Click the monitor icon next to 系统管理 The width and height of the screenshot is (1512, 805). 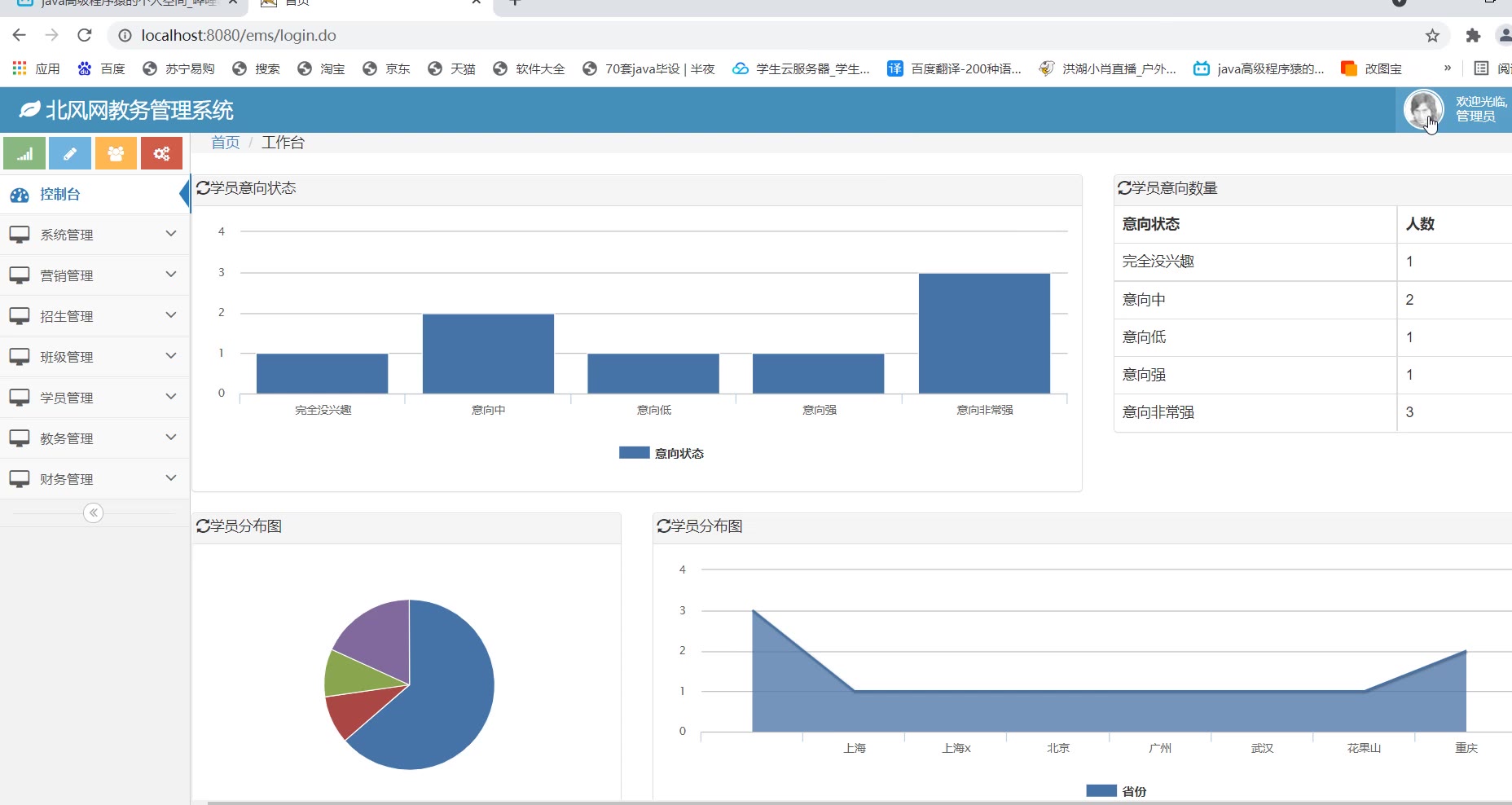tap(20, 235)
